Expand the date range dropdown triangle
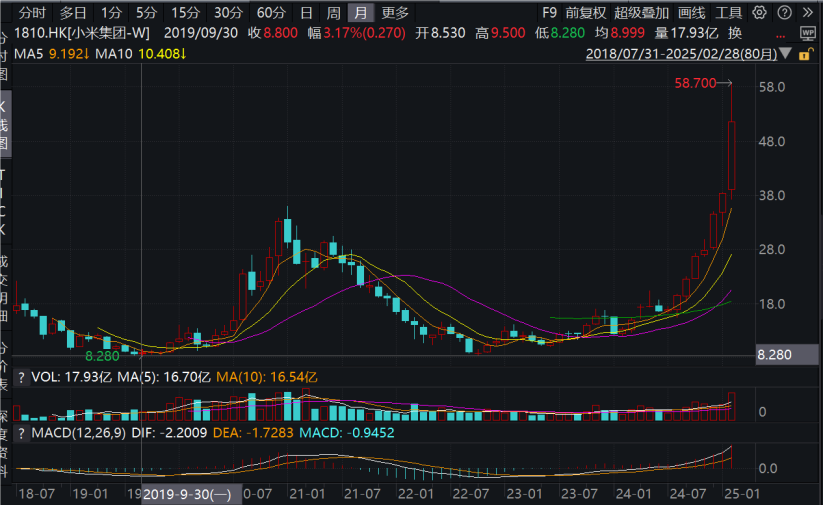The height and width of the screenshot is (505, 823). (x=786, y=54)
